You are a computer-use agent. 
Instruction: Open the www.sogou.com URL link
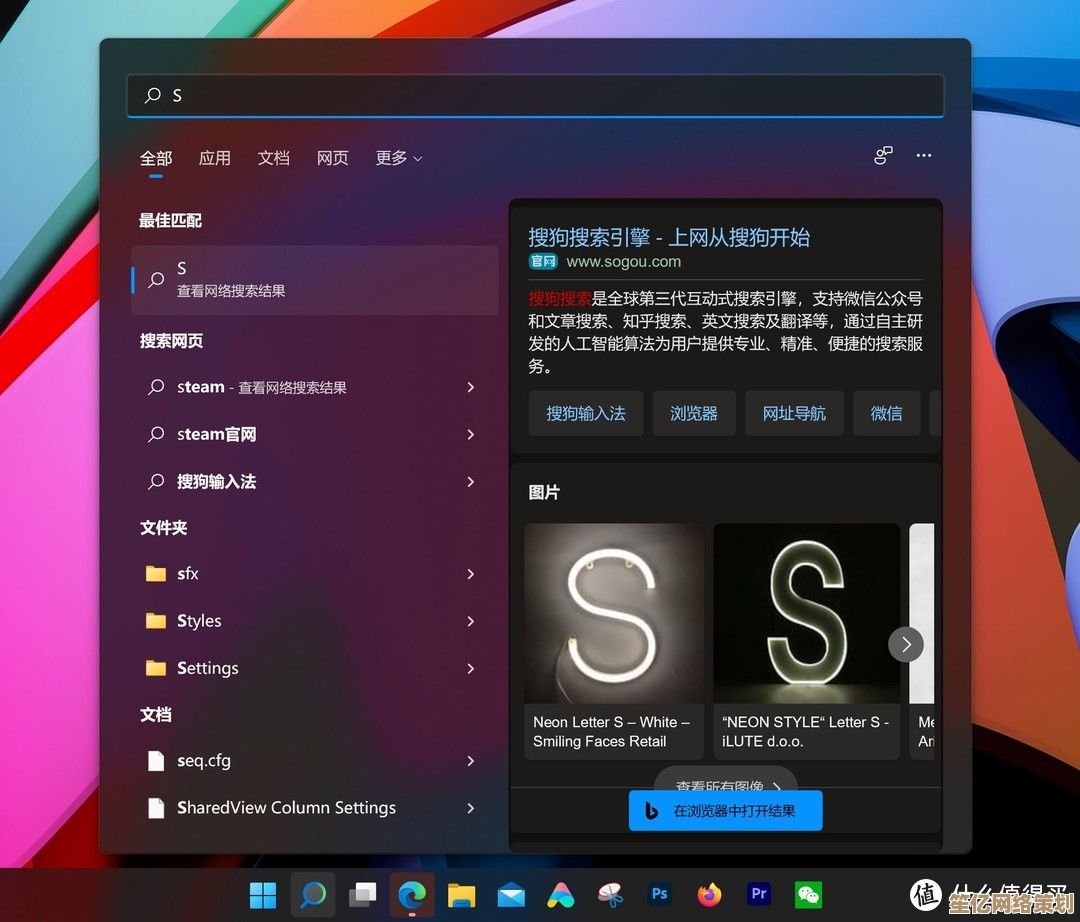click(623, 262)
